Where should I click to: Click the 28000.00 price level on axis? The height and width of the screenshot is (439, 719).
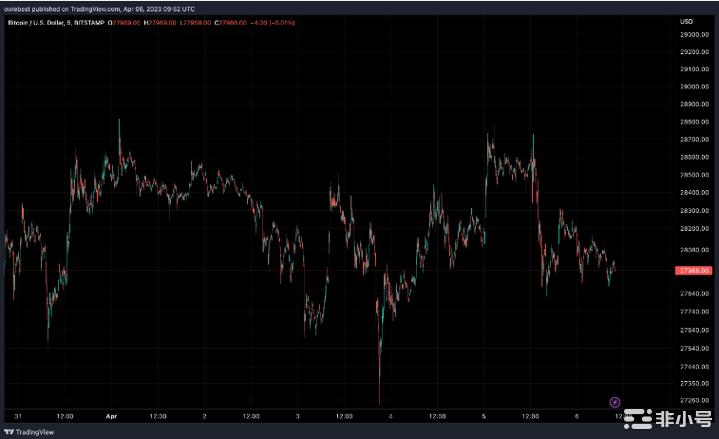click(693, 250)
